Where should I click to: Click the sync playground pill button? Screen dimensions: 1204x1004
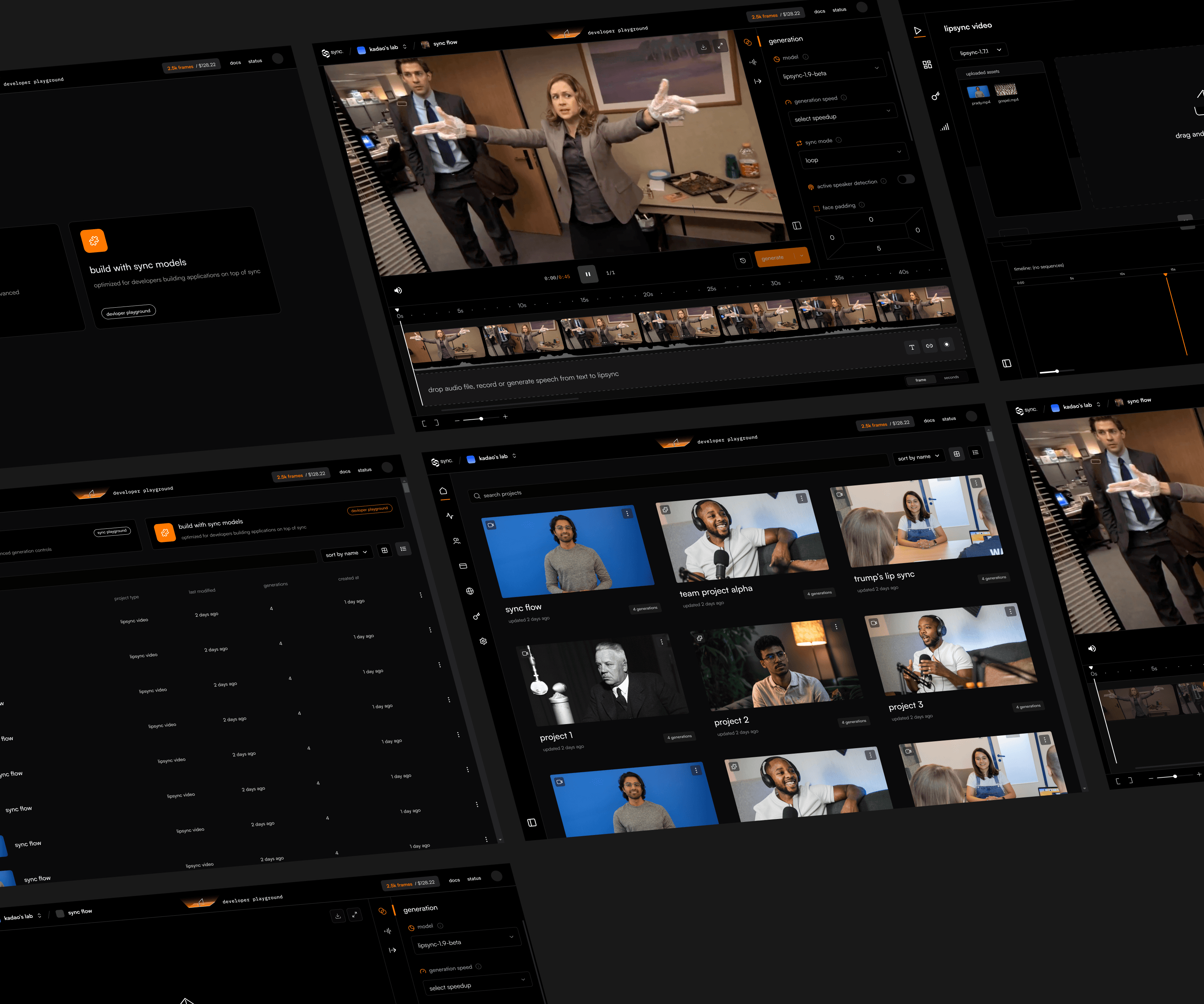[112, 531]
